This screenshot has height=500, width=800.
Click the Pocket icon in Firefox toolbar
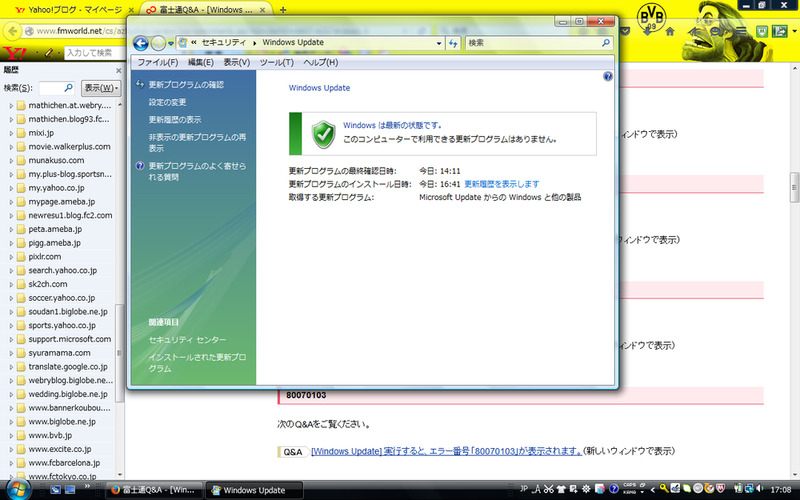click(625, 32)
